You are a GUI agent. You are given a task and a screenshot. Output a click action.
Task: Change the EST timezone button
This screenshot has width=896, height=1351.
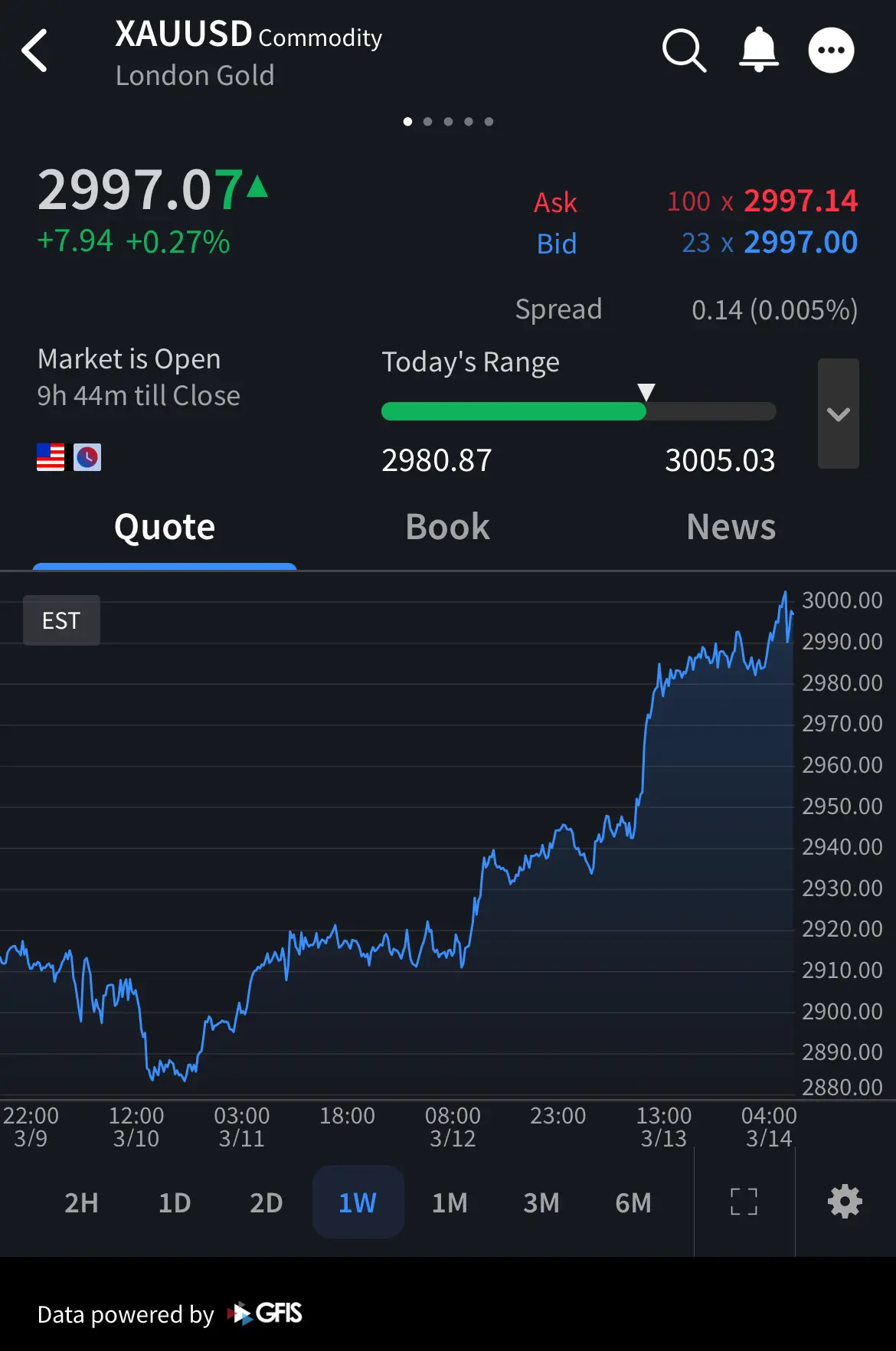(61, 620)
